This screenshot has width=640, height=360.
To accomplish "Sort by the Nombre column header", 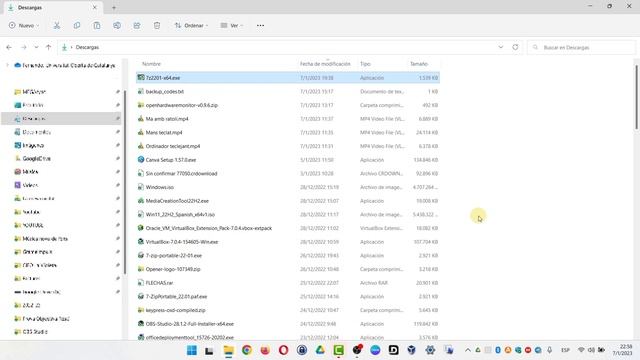I will 151,64.
